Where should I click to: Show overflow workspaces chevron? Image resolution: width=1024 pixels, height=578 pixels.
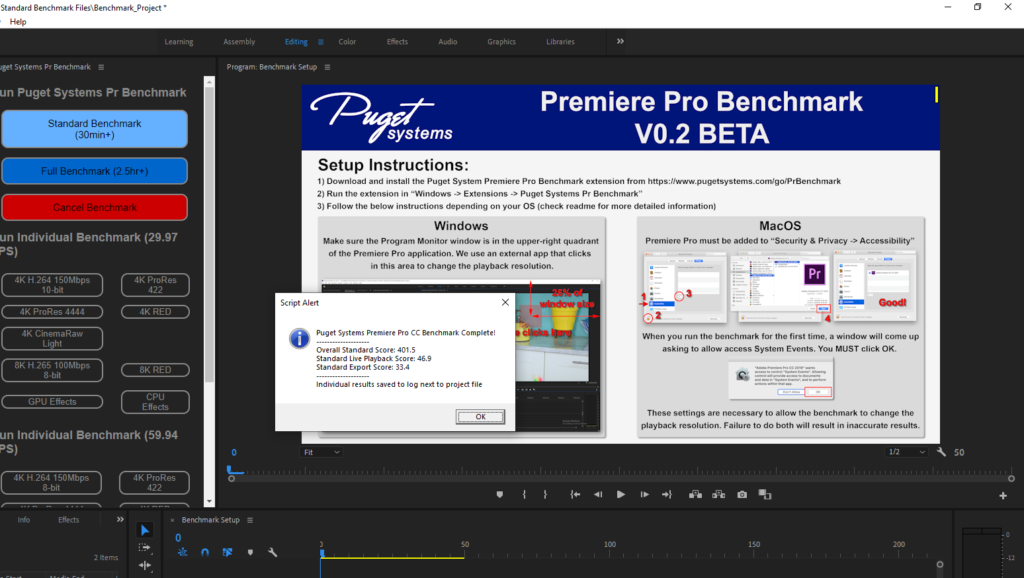click(x=620, y=41)
